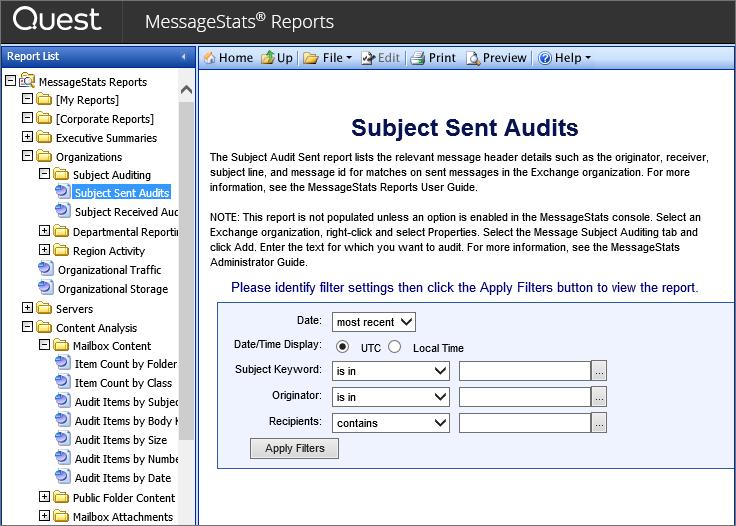Viewport: 736px width, 526px height.
Task: Open the Recipients operator dropdown
Action: pyautogui.click(x=391, y=423)
